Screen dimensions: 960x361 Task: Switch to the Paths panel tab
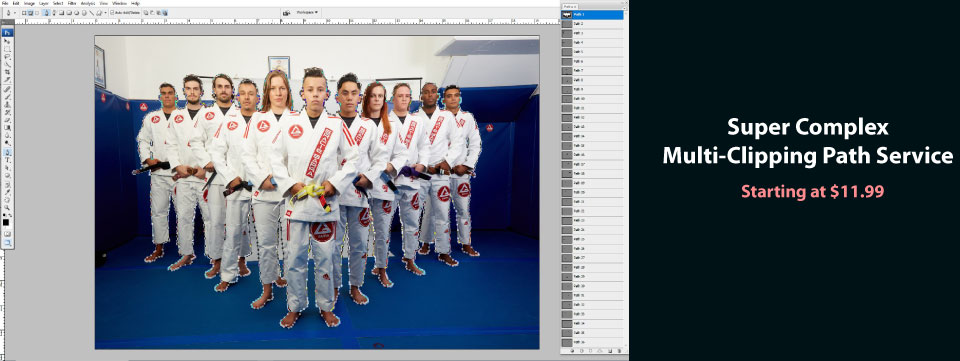[570, 7]
